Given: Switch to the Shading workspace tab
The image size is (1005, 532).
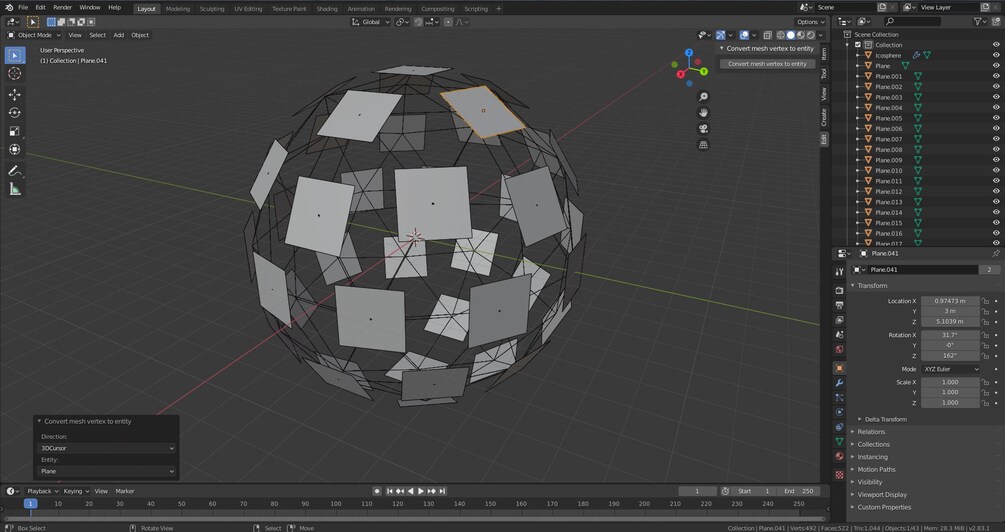Looking at the screenshot, I should point(327,9).
